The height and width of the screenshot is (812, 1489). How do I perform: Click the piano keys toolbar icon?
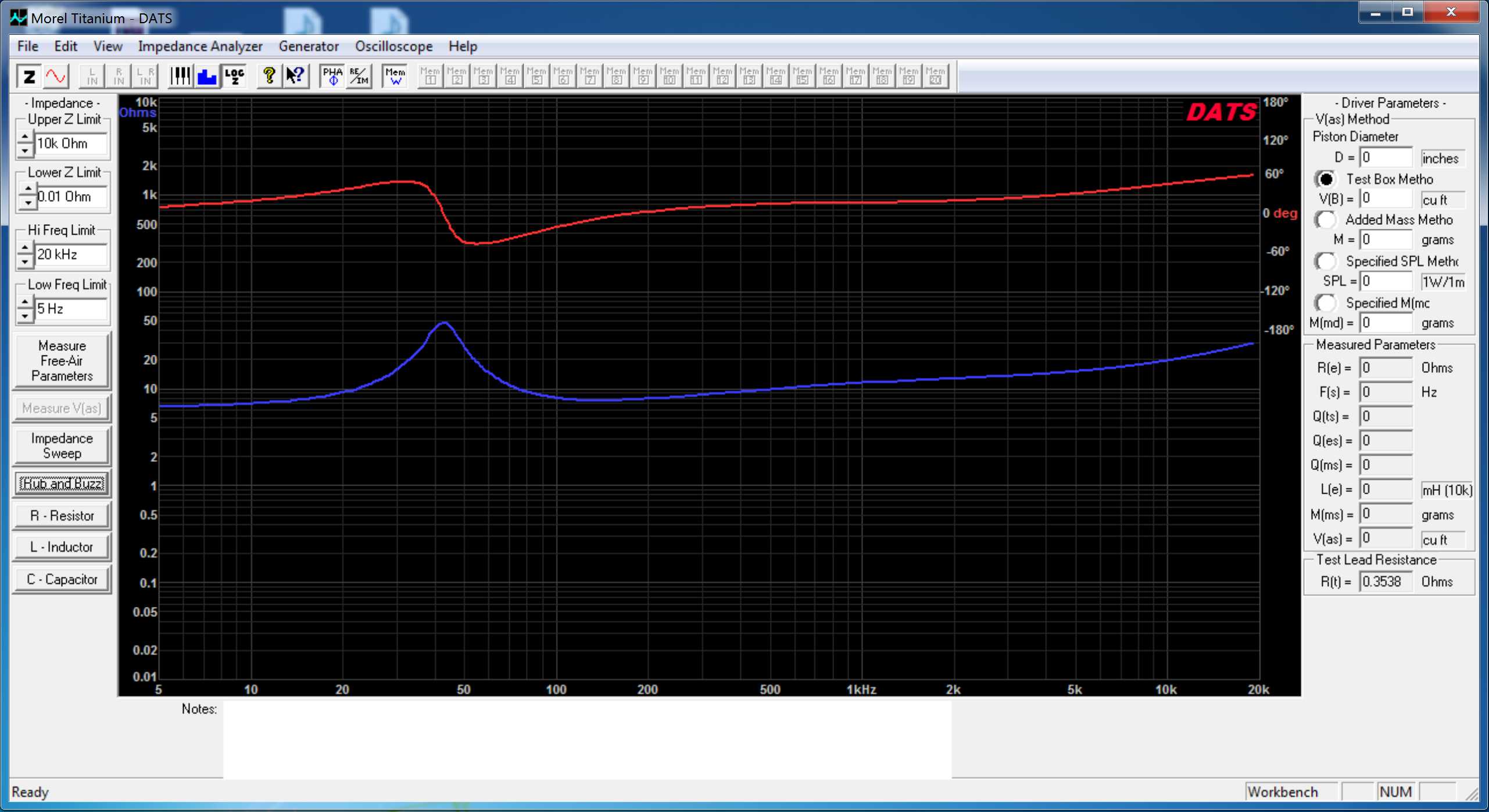click(180, 76)
